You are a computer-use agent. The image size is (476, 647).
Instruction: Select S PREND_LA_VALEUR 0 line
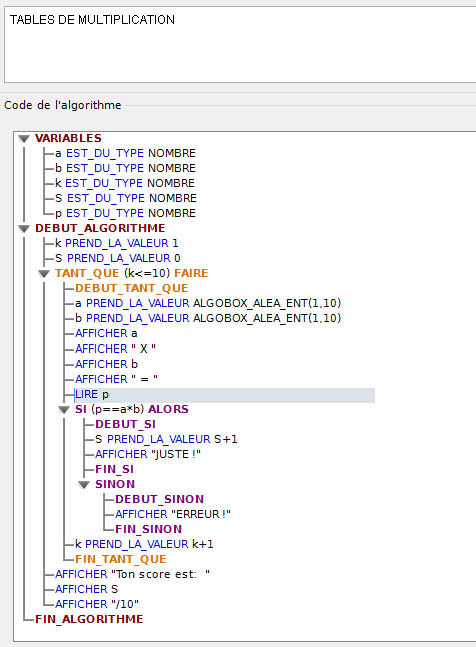(118, 258)
